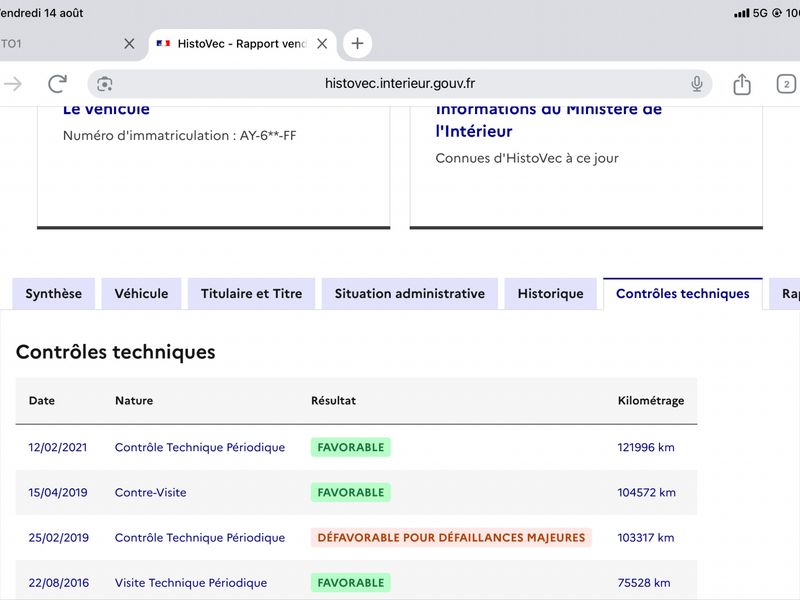Click the Numéro d'immatriculation AY-6**-FF text
The width and height of the screenshot is (800, 600).
pyautogui.click(x=180, y=136)
